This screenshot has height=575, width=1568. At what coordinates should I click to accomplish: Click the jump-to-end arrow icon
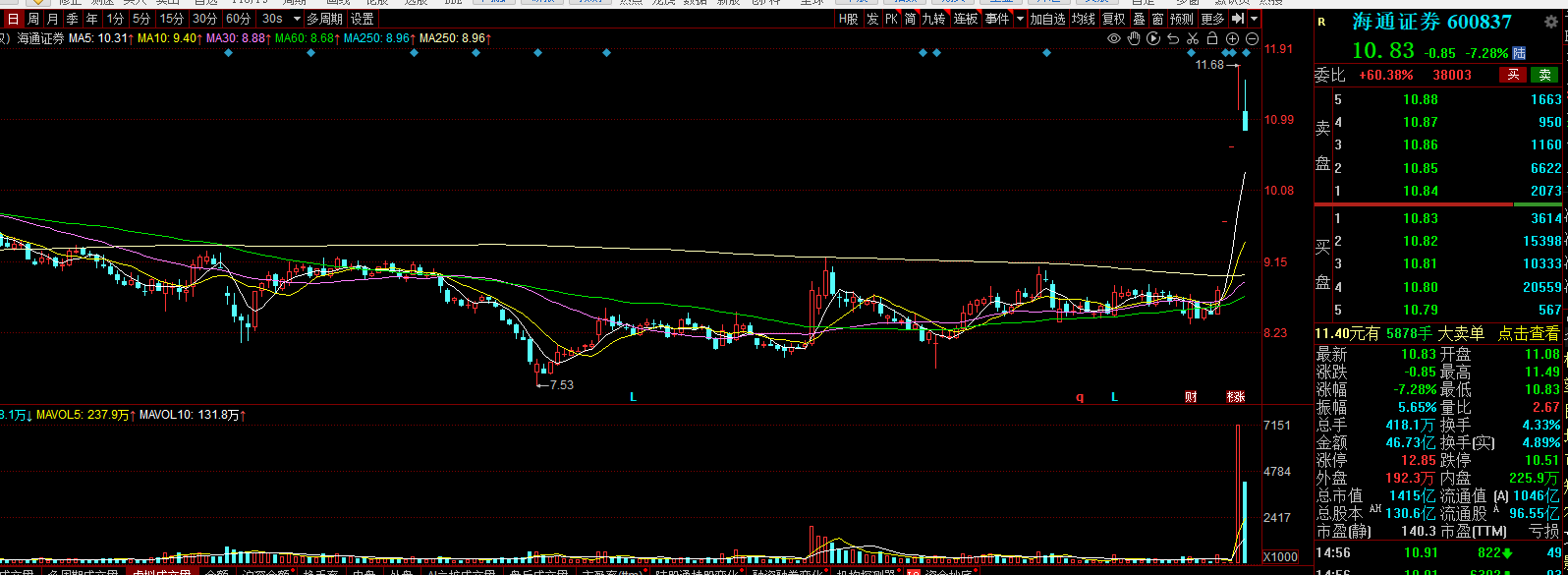pyautogui.click(x=1237, y=19)
